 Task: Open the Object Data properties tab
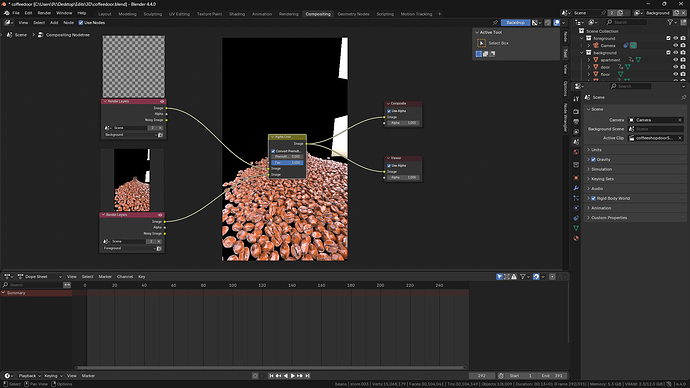tap(576, 228)
